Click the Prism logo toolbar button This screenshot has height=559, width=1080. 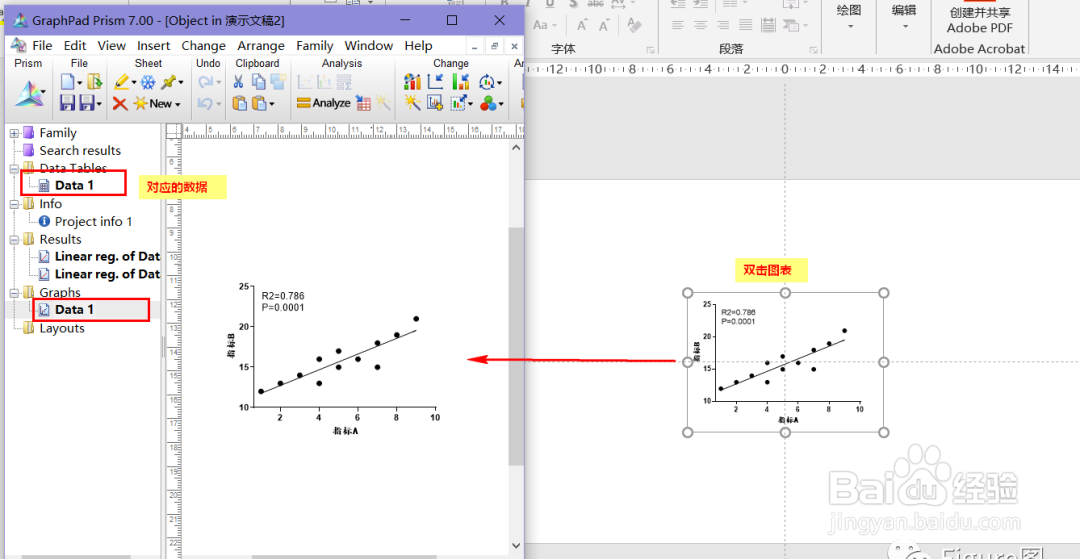coord(28,94)
